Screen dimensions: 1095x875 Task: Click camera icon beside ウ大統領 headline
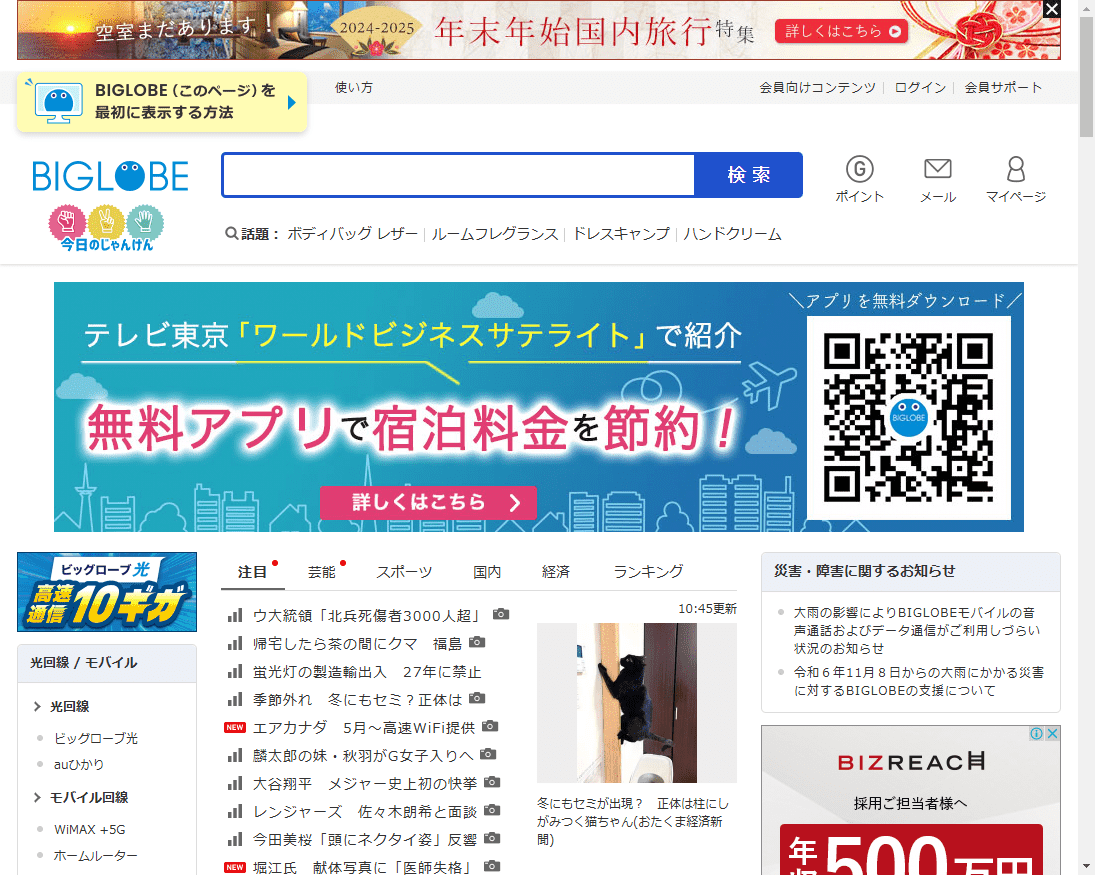tap(501, 614)
